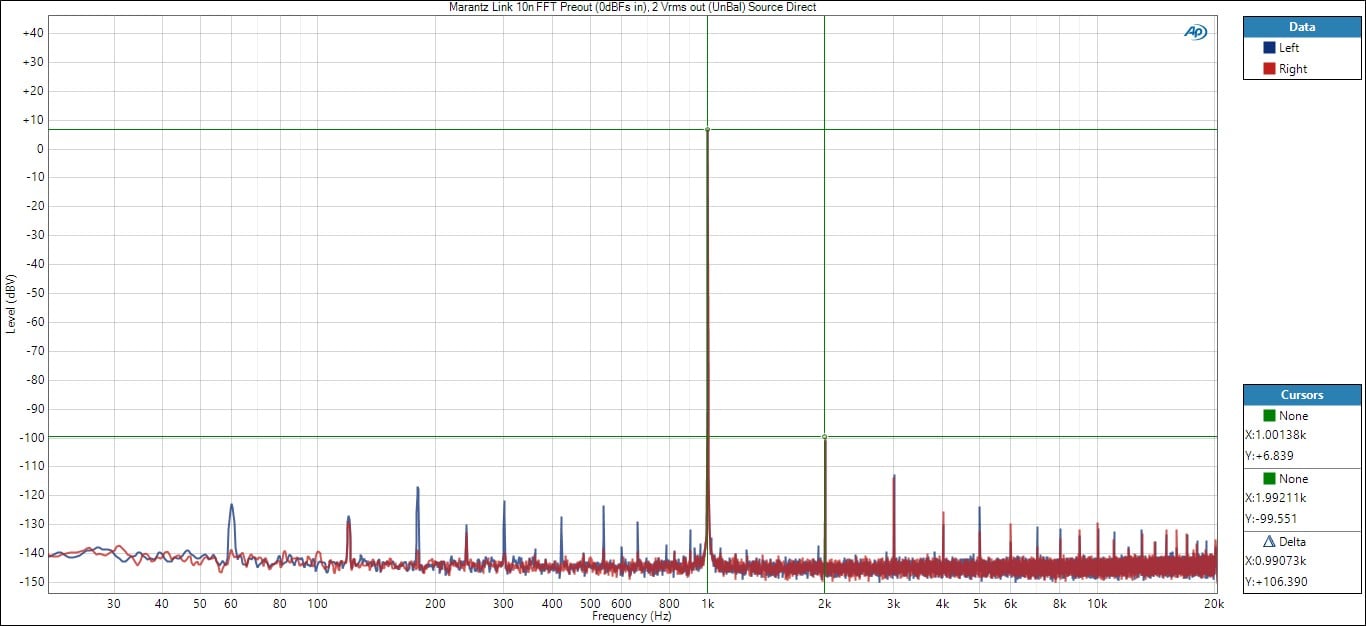
Task: Click the Delta triangle icon
Action: (x=1270, y=542)
